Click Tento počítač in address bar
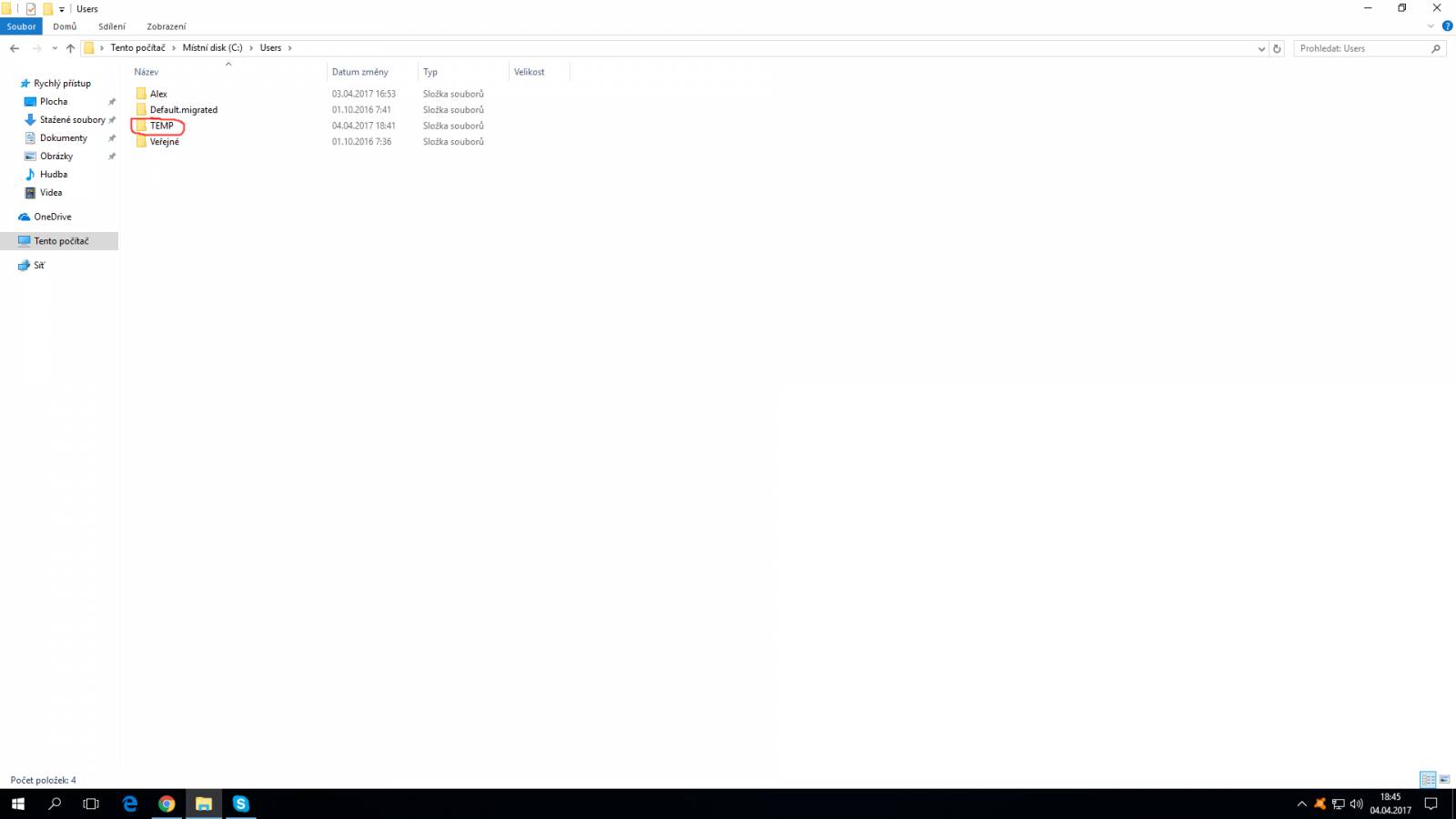 tap(137, 47)
